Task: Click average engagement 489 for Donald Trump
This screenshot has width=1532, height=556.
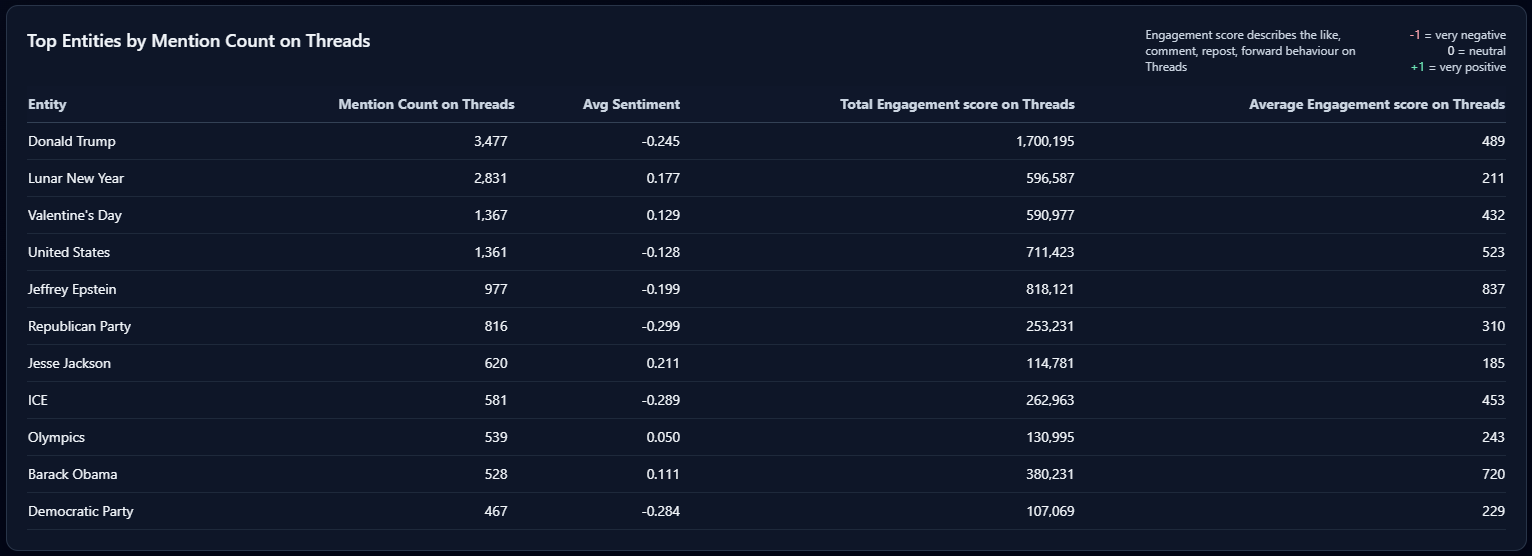Action: tap(1493, 141)
